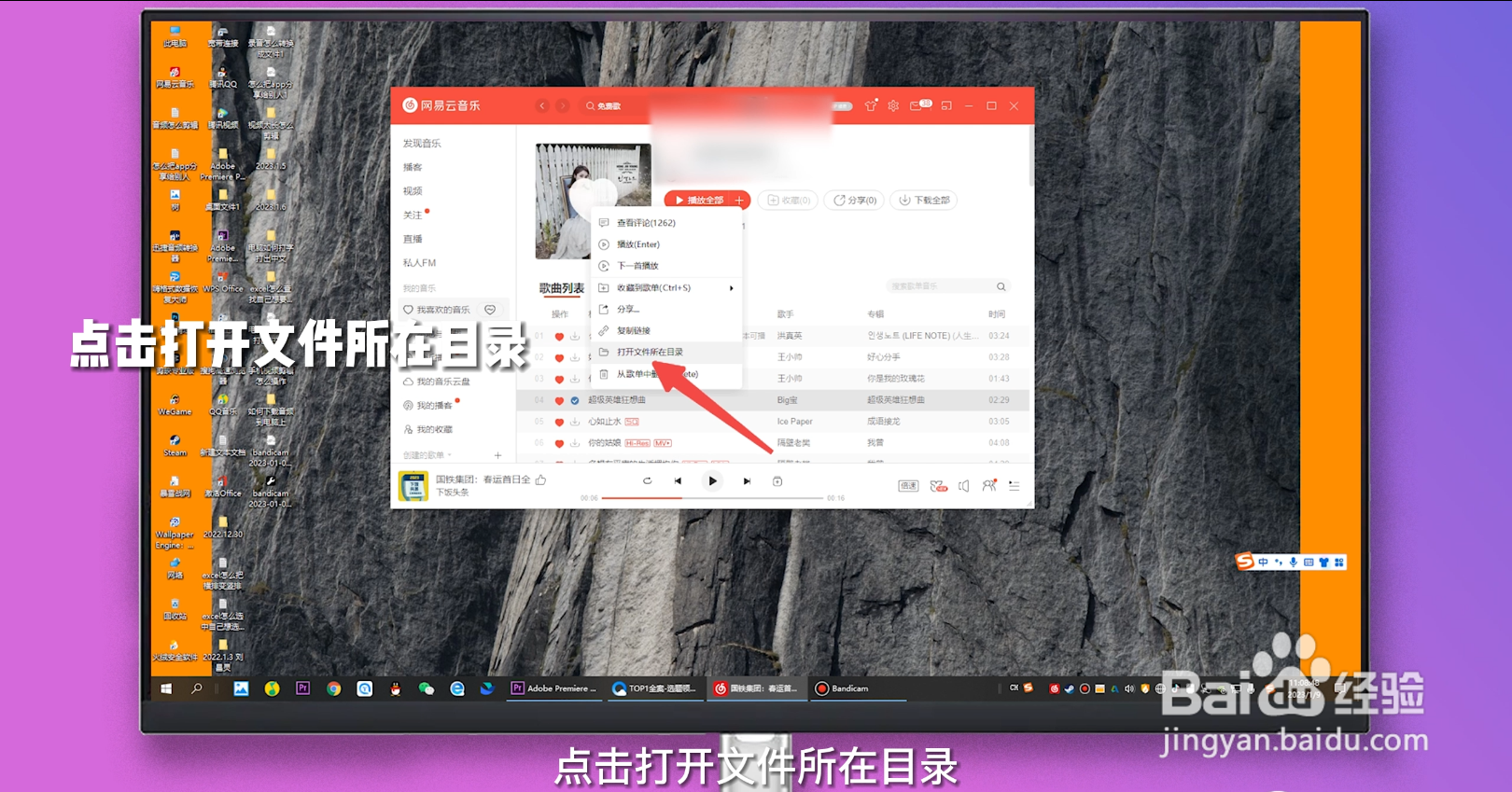The height and width of the screenshot is (792, 1512).
Task: Unlike the 你是我的玫瑰花 row via its red heart
Action: [559, 379]
